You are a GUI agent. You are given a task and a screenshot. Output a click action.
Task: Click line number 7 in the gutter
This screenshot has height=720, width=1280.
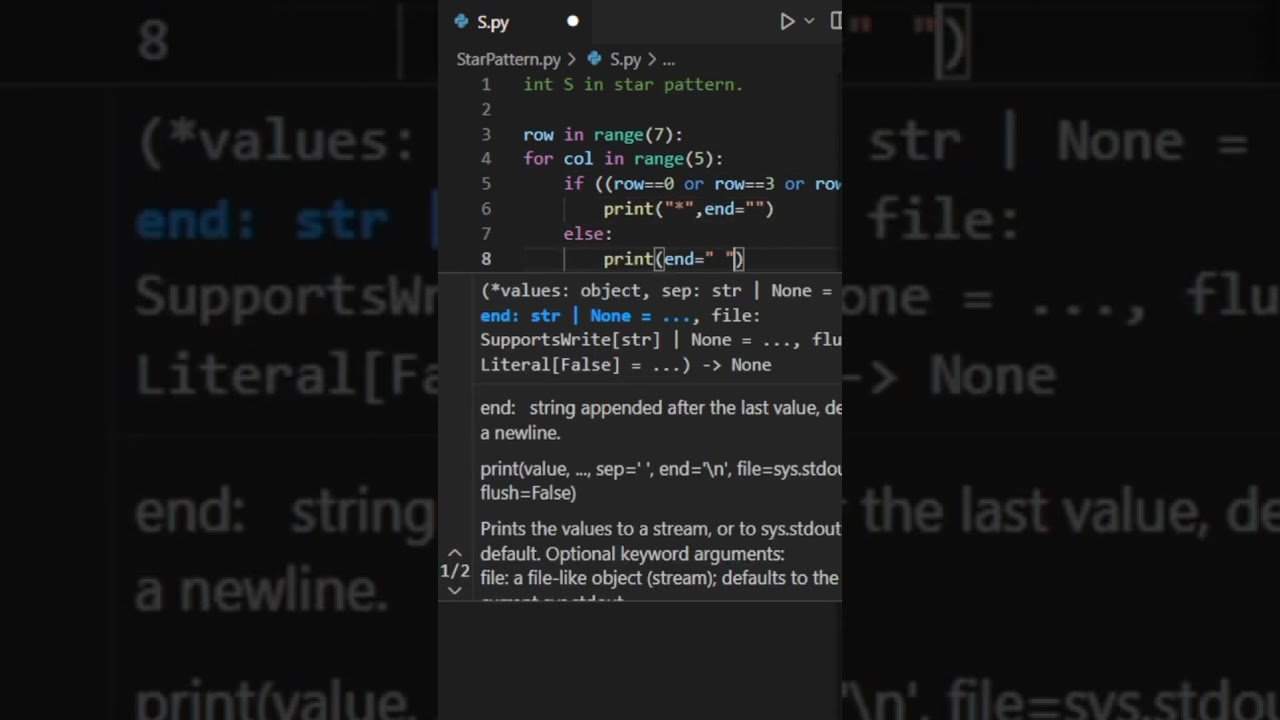point(486,234)
